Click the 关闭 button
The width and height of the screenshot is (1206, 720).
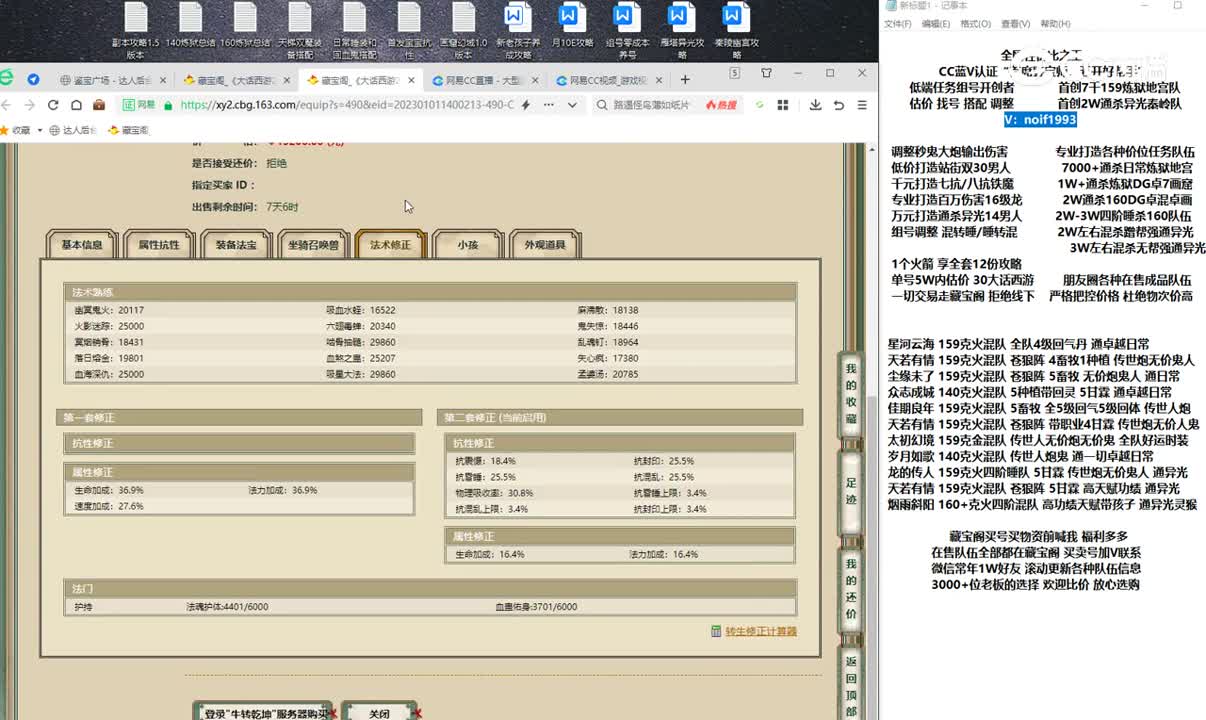[379, 713]
